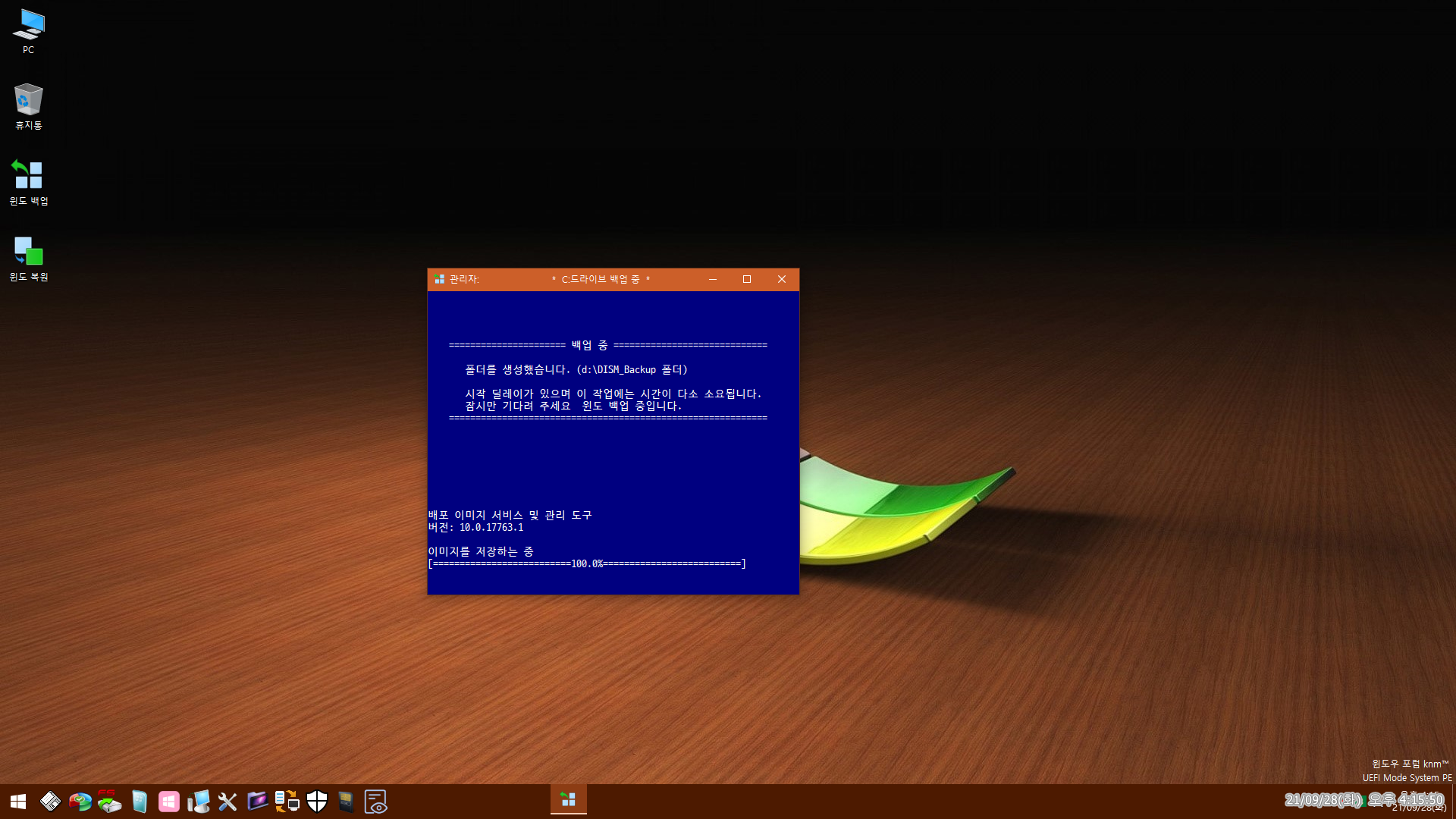Image resolution: width=1456 pixels, height=819 pixels.
Task: Open the purple folder taskbar icon
Action: 257,801
